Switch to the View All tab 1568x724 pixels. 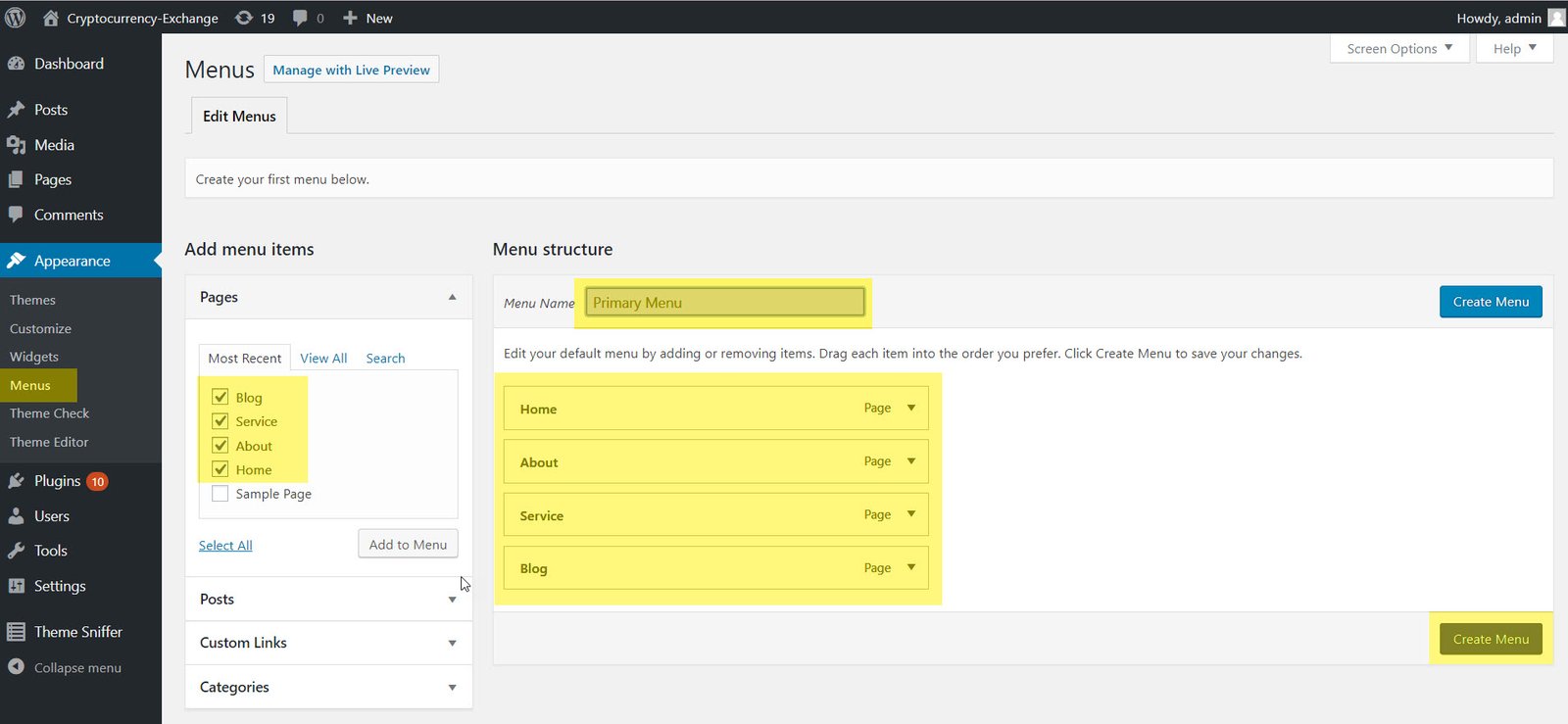(323, 359)
